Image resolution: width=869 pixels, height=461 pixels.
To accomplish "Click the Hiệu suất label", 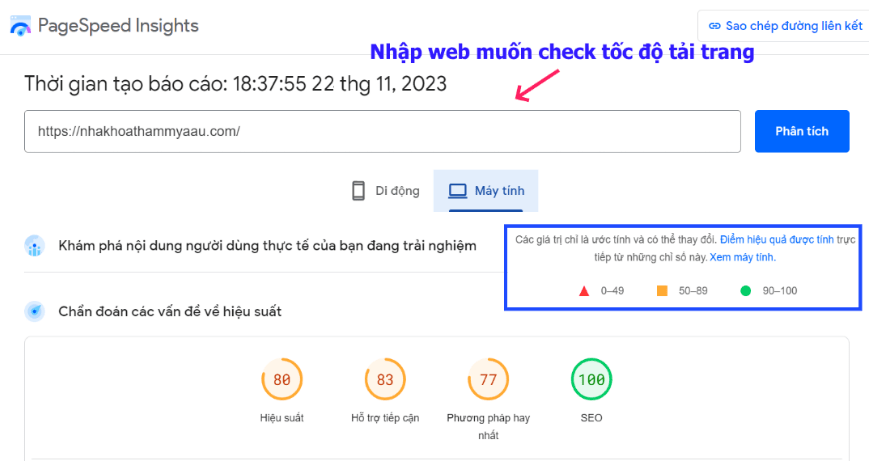I will (x=282, y=418).
